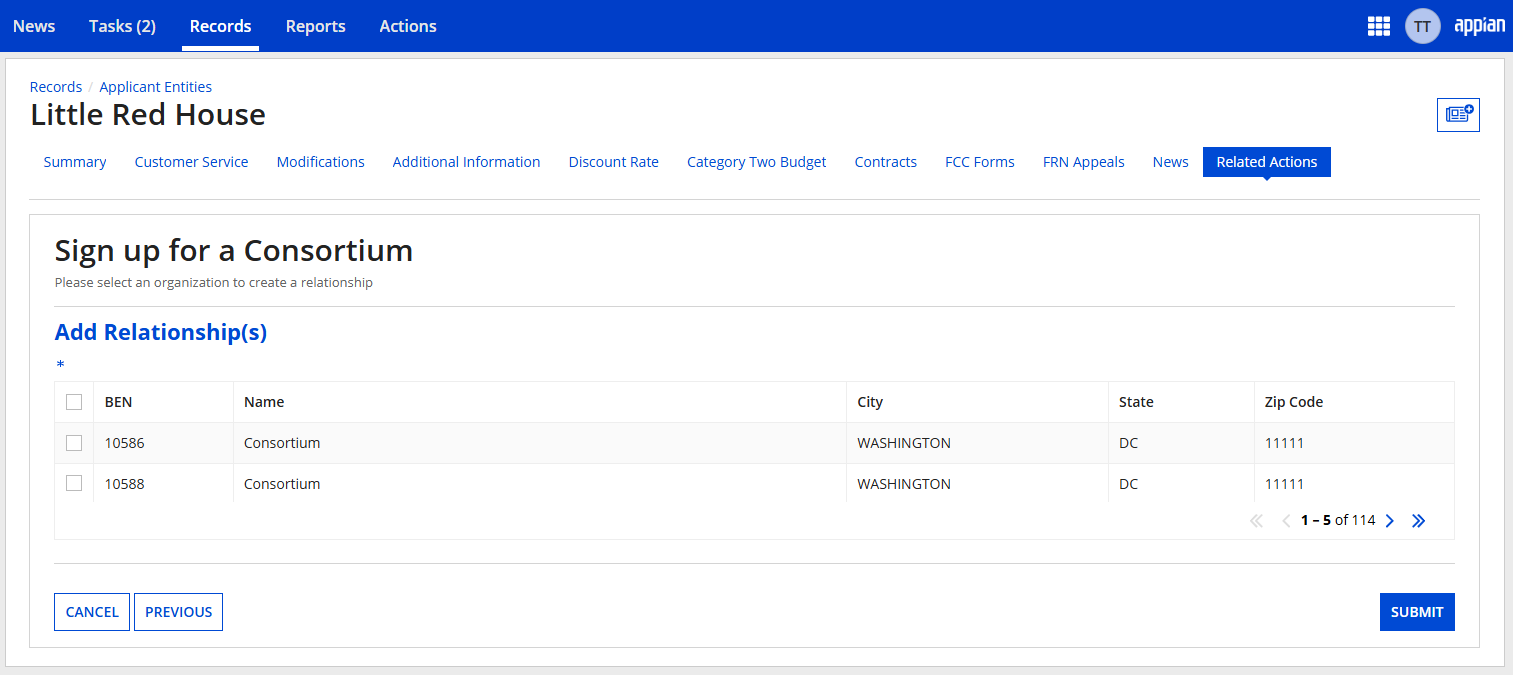Viewport: 1513px width, 675px height.
Task: Open the Reports menu item
Action: pos(315,26)
